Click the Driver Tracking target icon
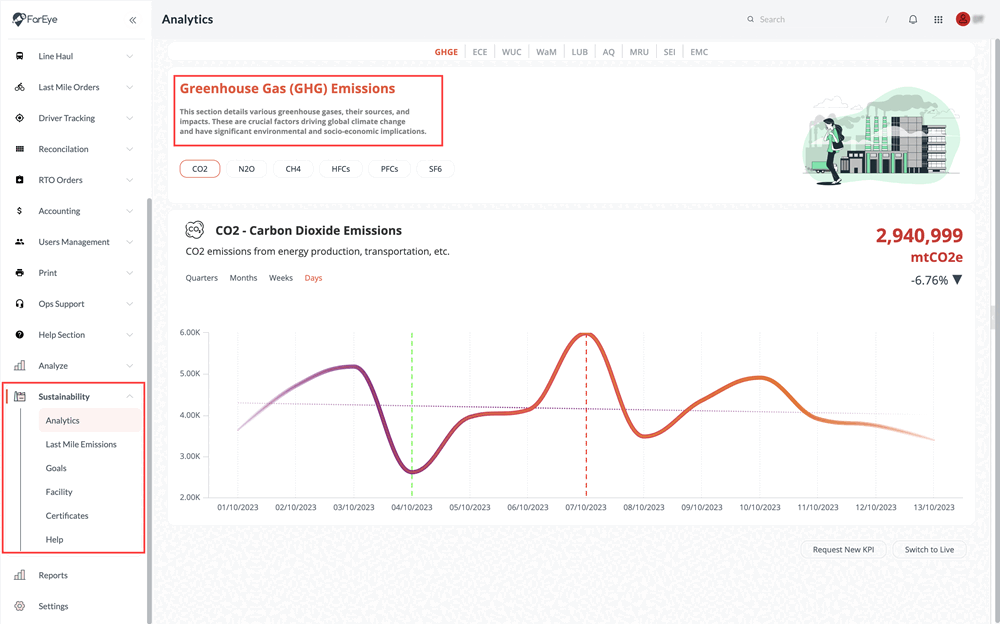The image size is (1000, 624). point(20,118)
